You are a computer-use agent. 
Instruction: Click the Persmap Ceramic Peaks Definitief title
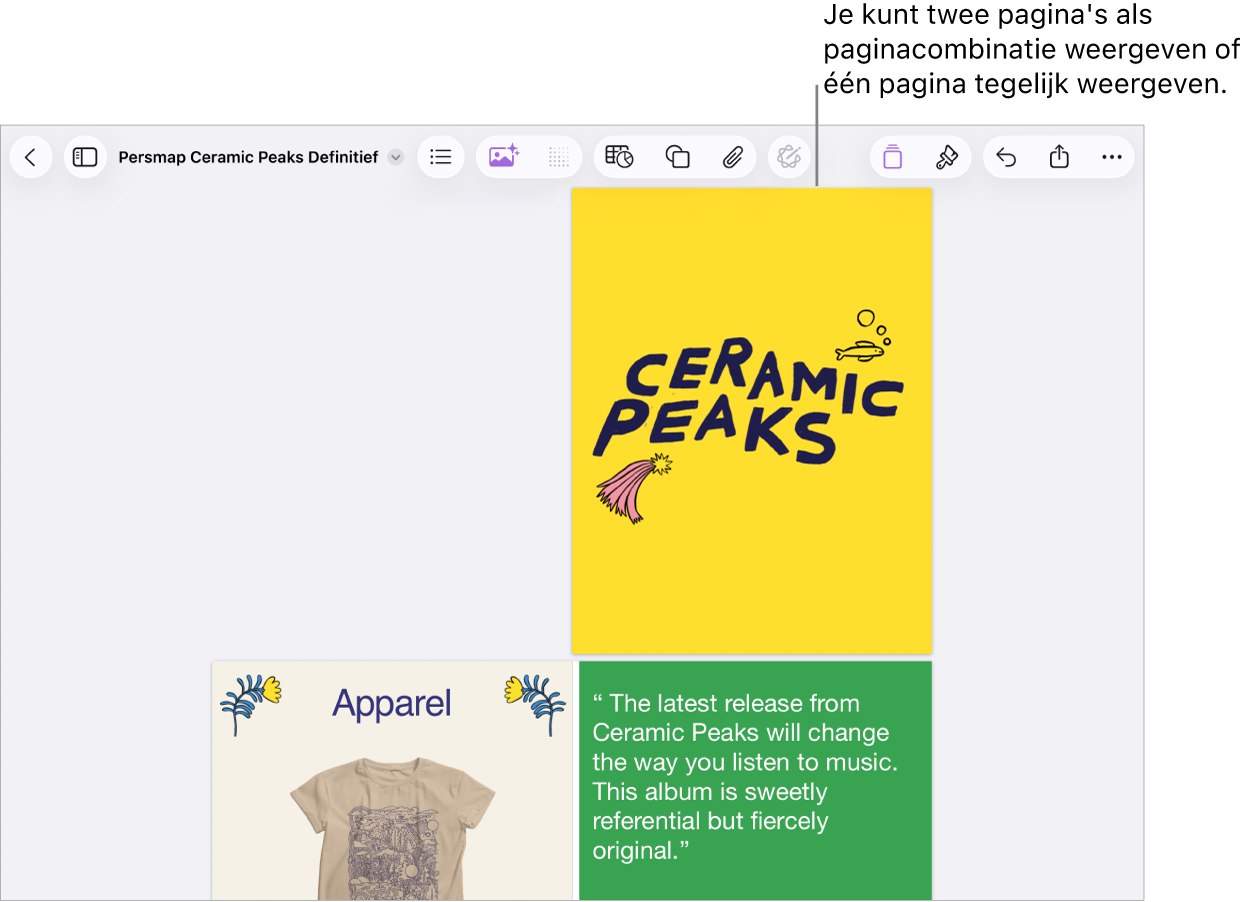248,157
